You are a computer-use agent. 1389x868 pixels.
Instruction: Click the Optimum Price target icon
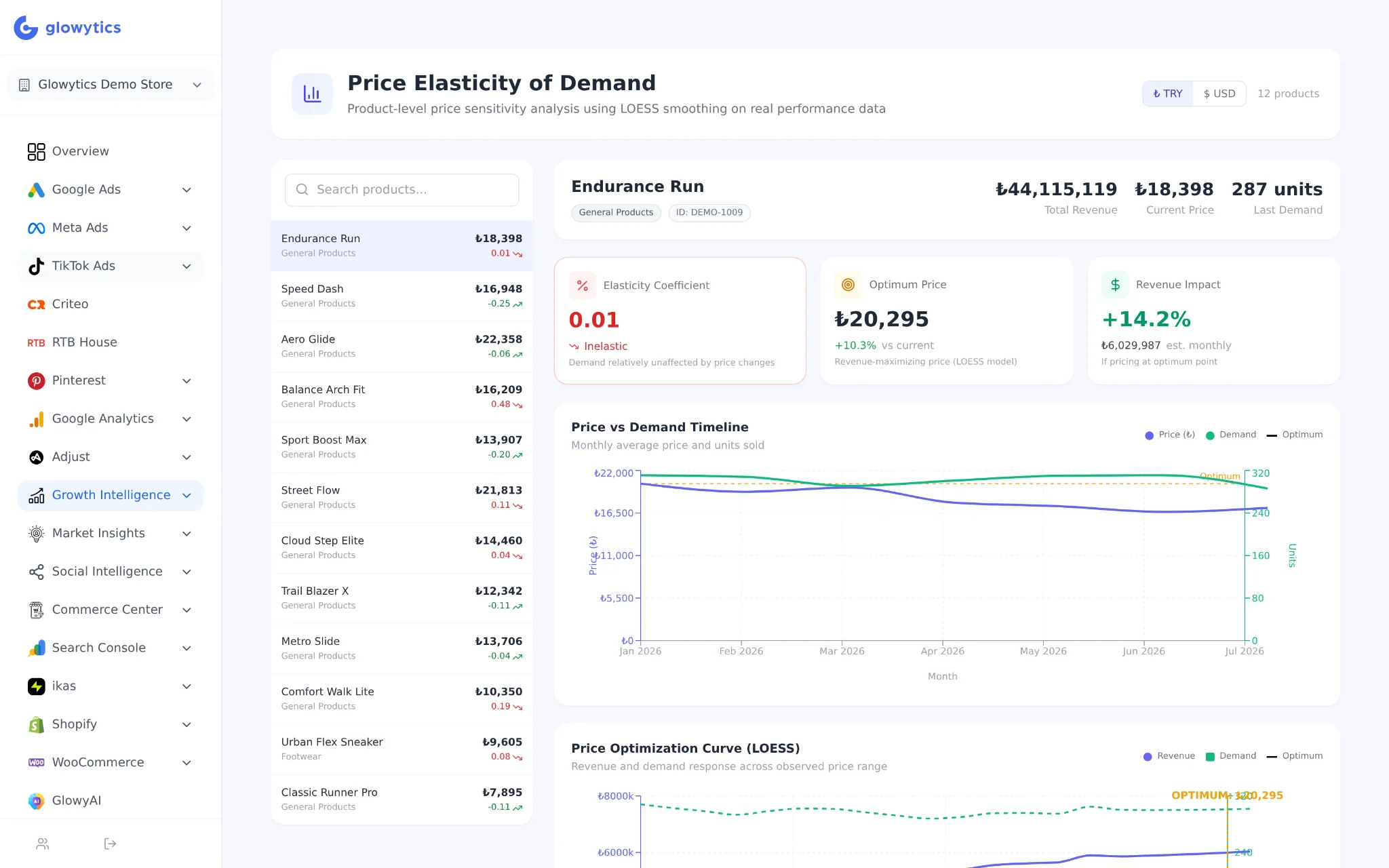(848, 285)
